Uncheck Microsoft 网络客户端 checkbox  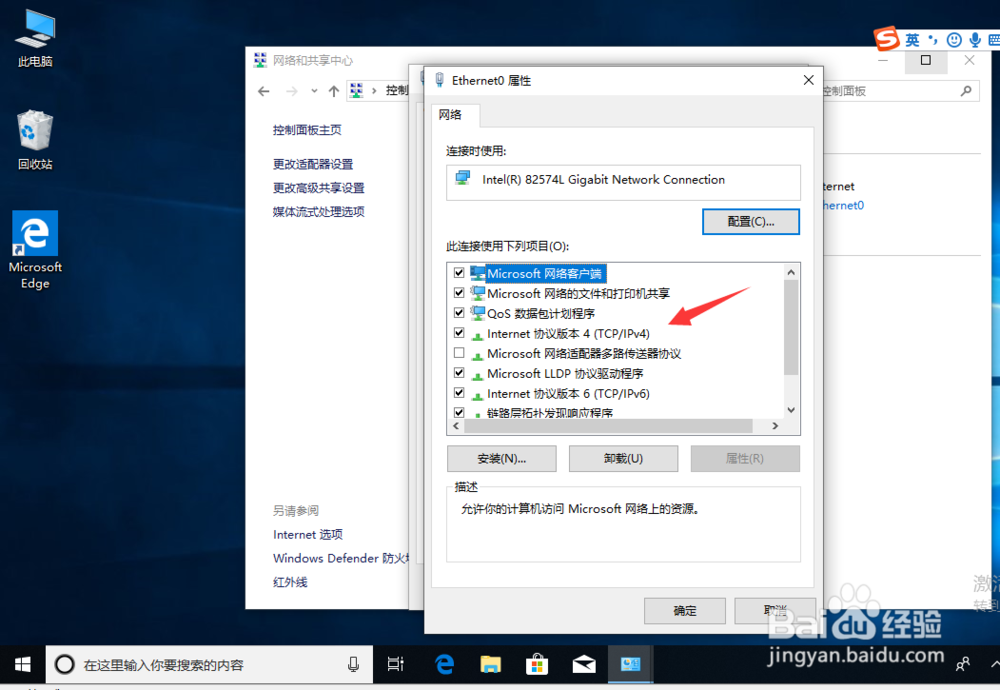click(x=459, y=272)
